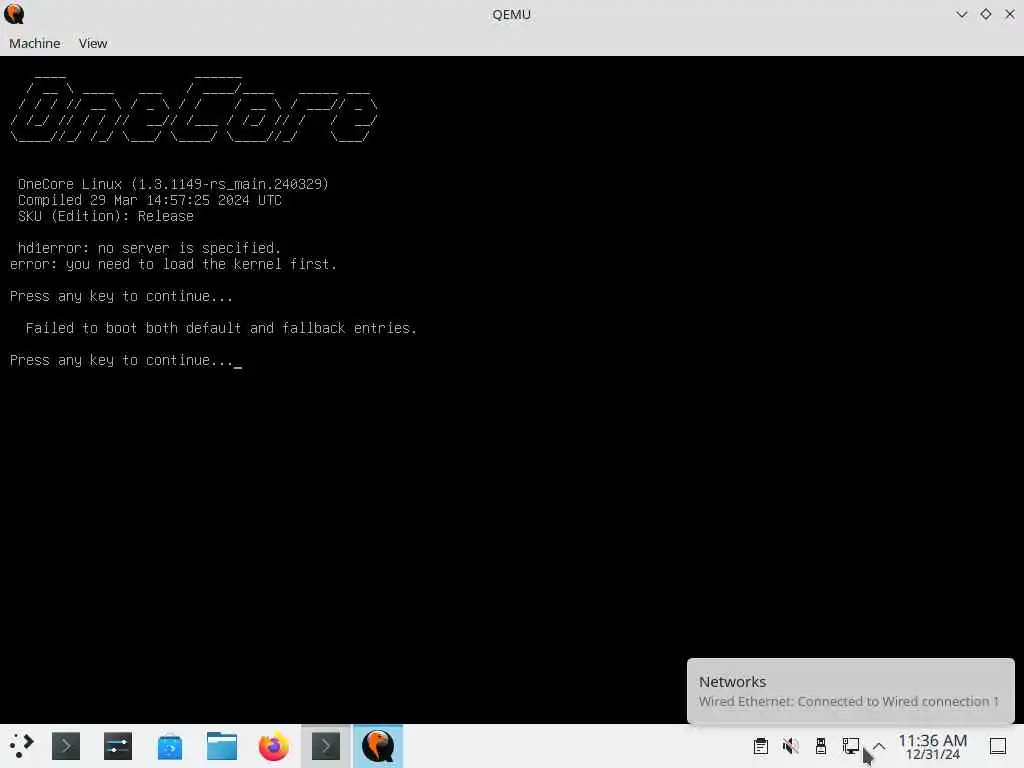Viewport: 1024px width, 768px height.
Task: Click the muted audio volume icon
Action: click(791, 746)
